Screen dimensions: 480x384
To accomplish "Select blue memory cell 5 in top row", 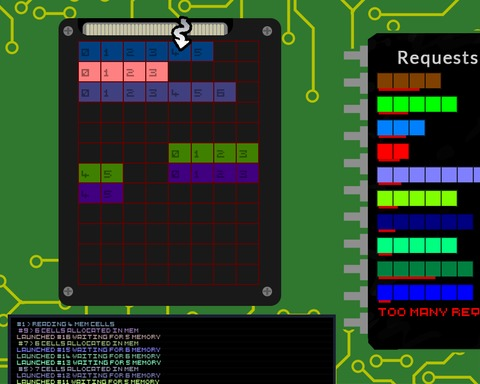I will 202,51.
